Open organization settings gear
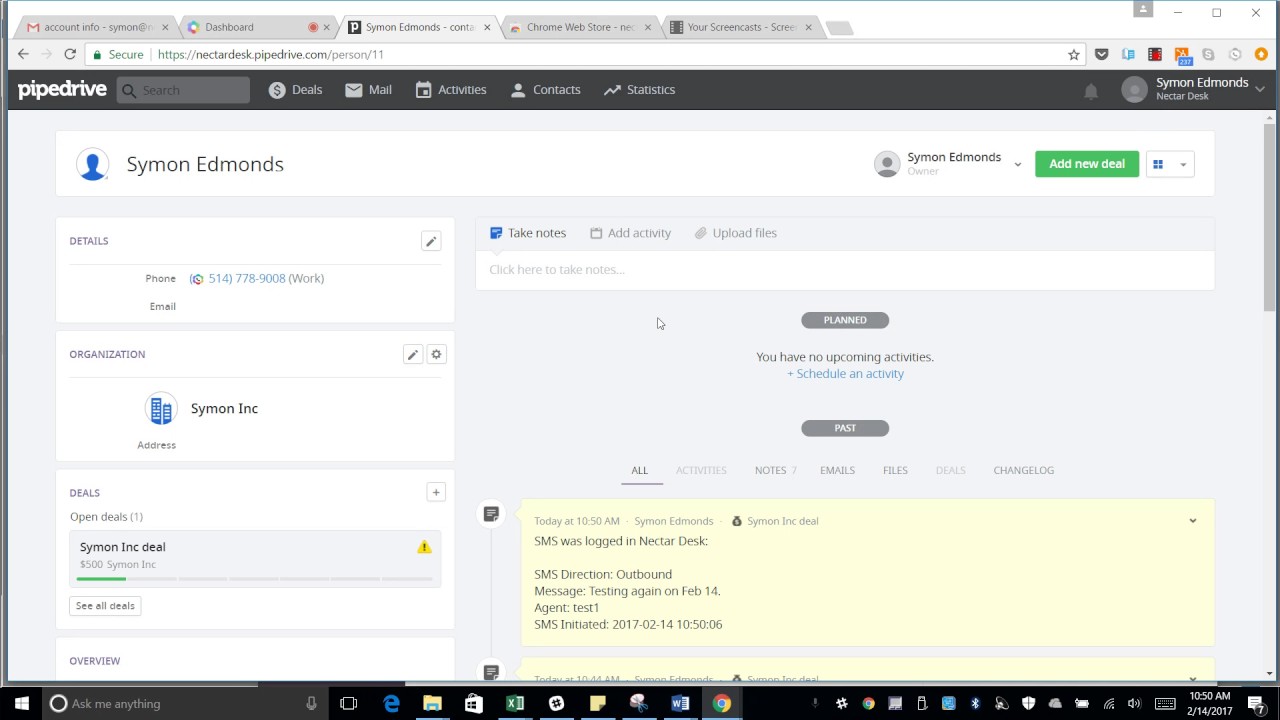The width and height of the screenshot is (1280, 720). [436, 354]
